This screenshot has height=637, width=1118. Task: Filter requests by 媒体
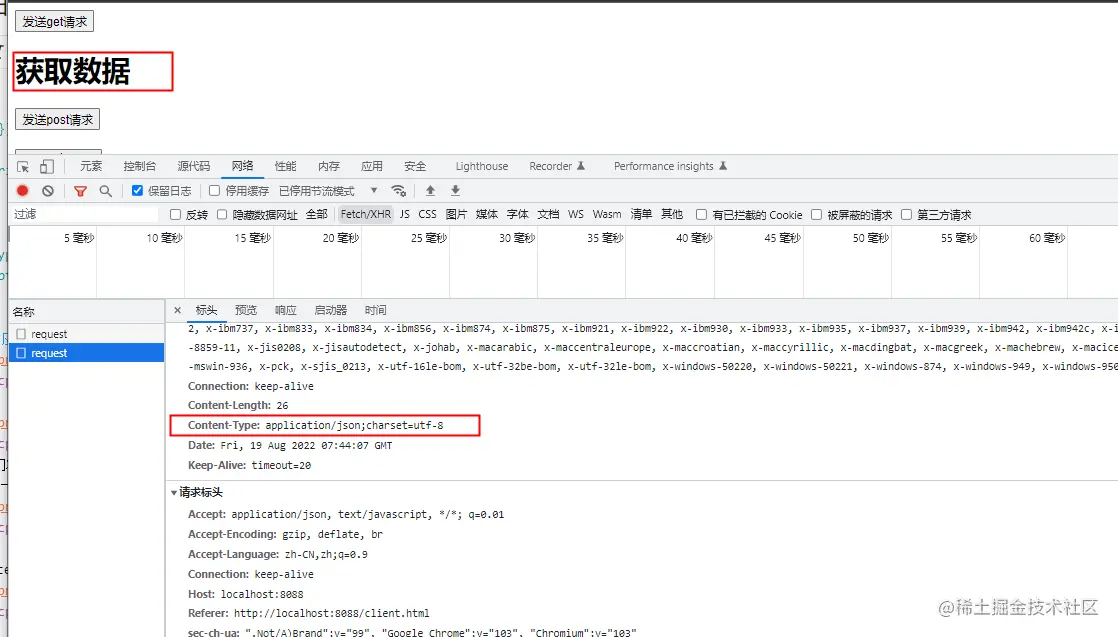487,215
